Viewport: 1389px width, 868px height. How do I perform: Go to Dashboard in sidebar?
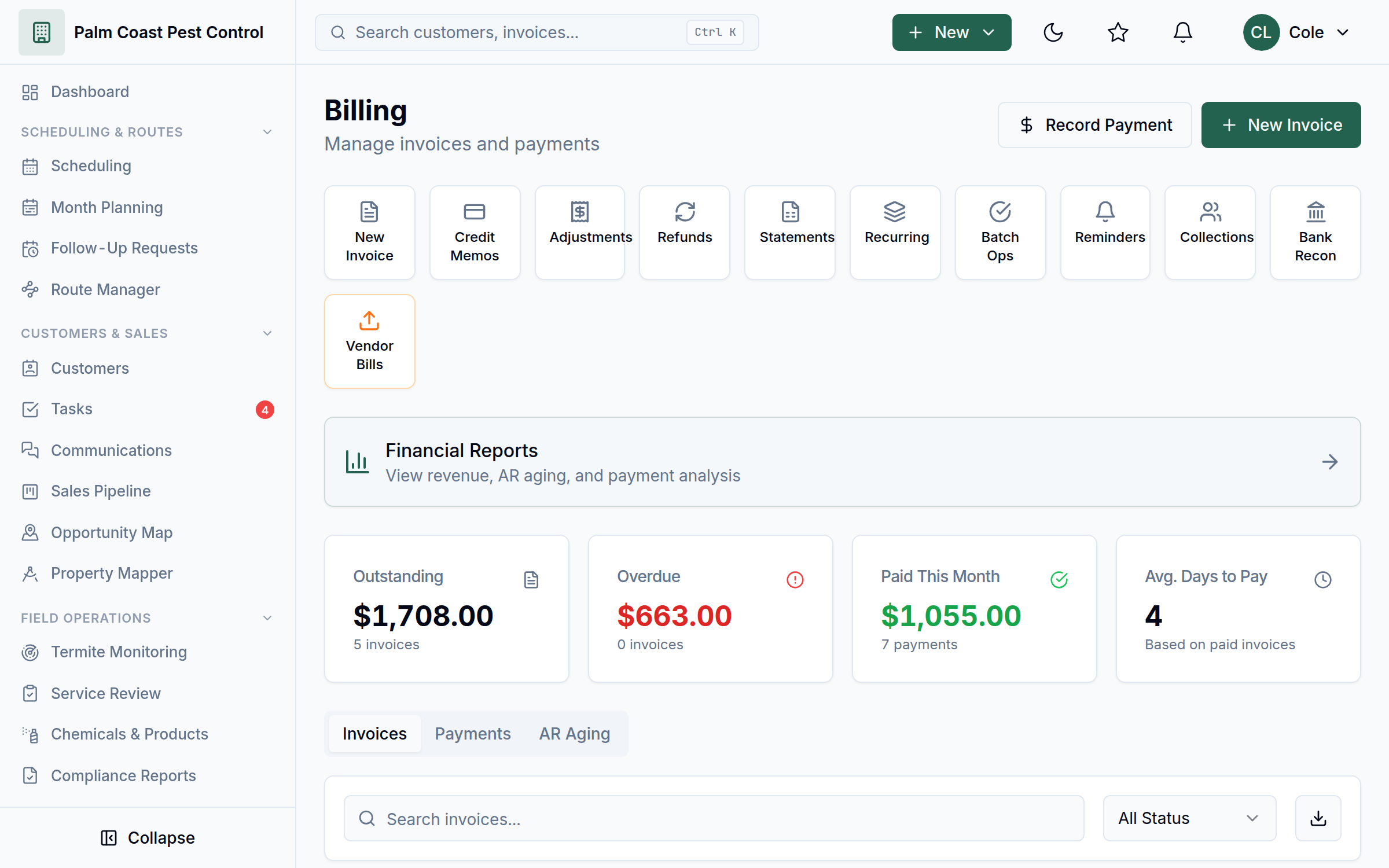pos(148,92)
